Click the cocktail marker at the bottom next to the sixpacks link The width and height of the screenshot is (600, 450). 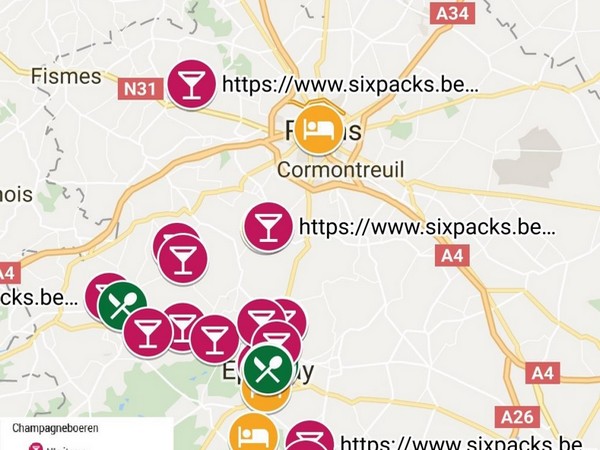pyautogui.click(x=310, y=436)
